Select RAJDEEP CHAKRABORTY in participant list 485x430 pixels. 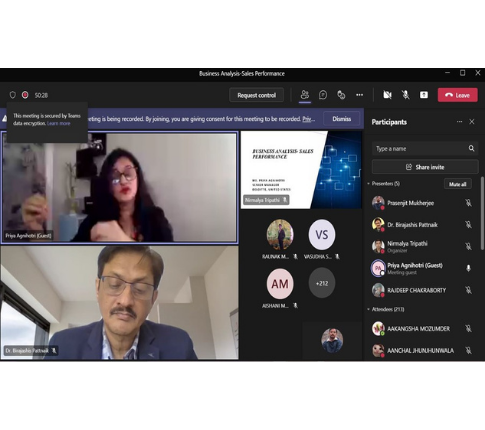coord(423,290)
